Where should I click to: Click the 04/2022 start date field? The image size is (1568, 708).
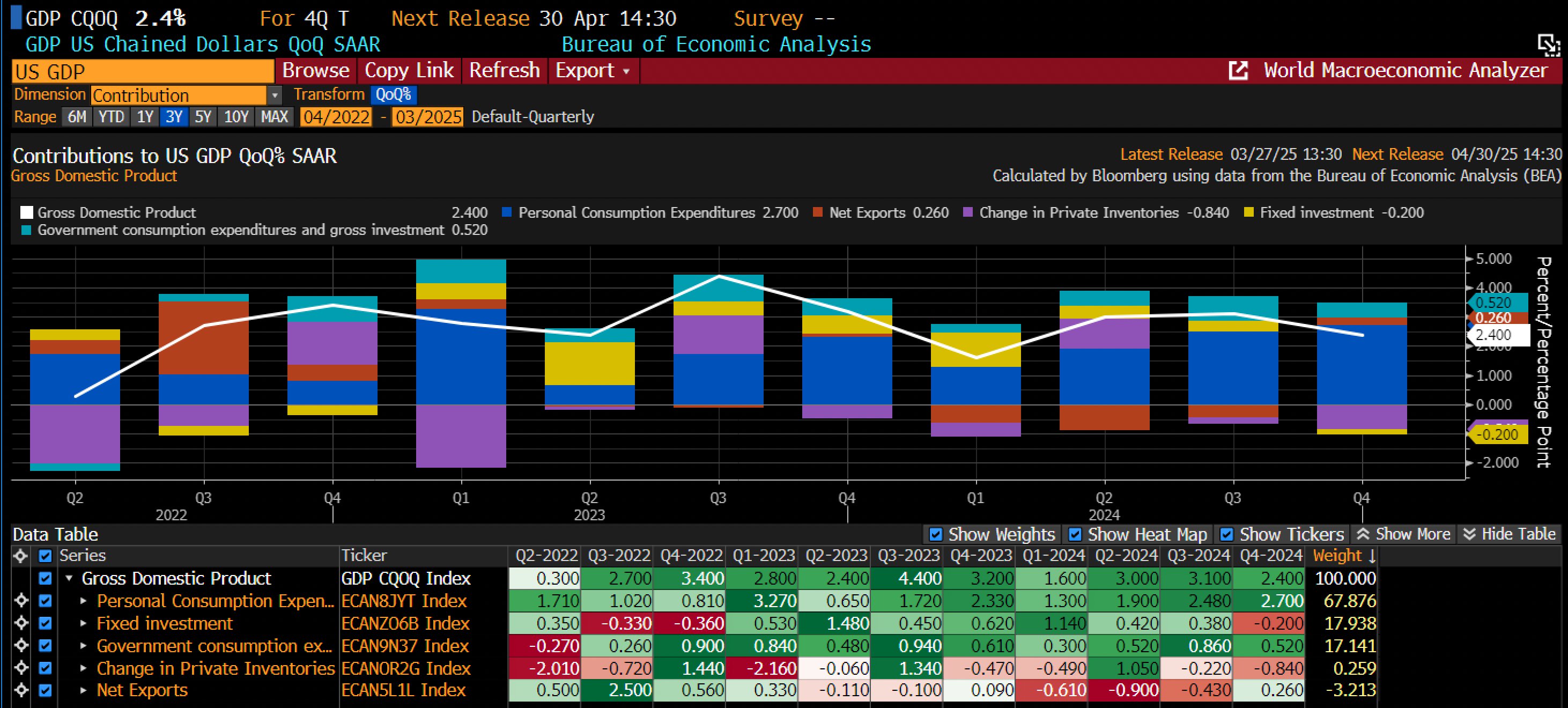(x=336, y=116)
